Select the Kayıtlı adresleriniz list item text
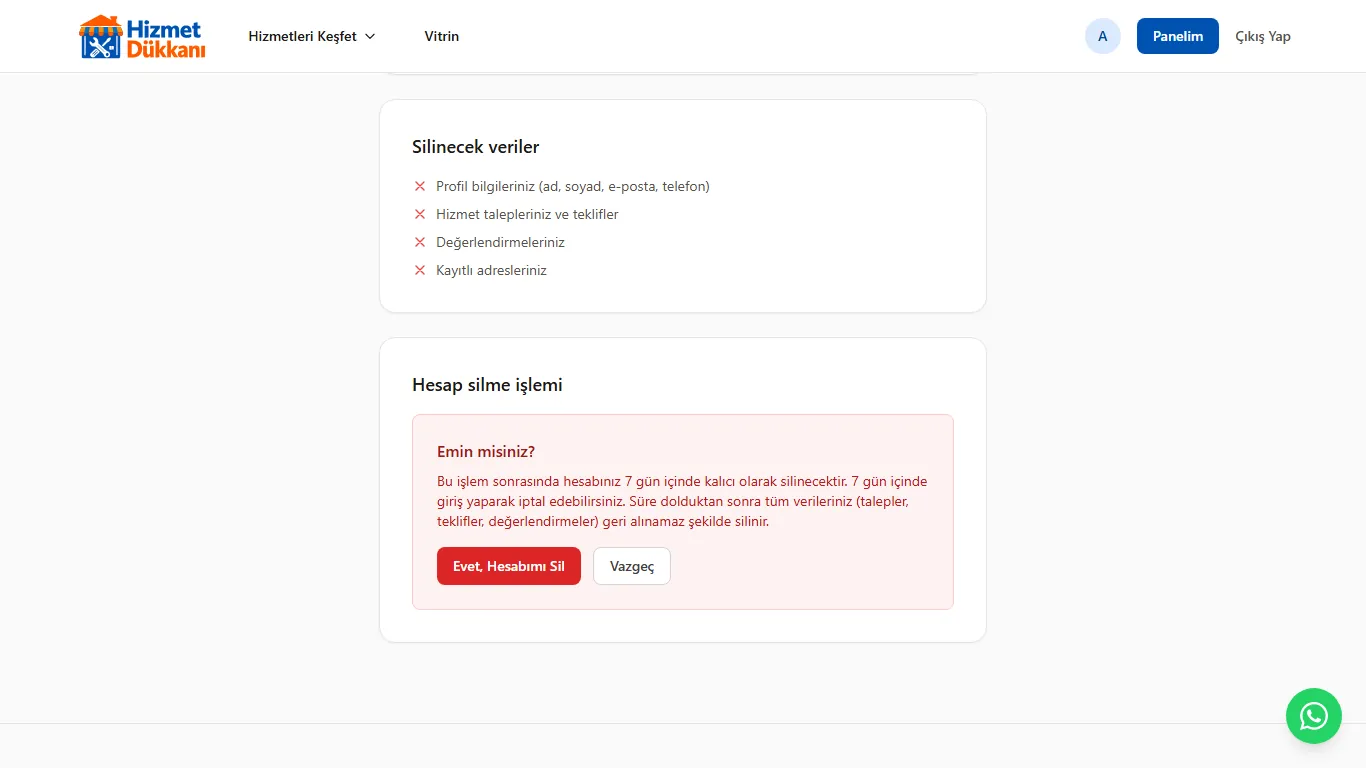The image size is (1366, 768). 492,270
